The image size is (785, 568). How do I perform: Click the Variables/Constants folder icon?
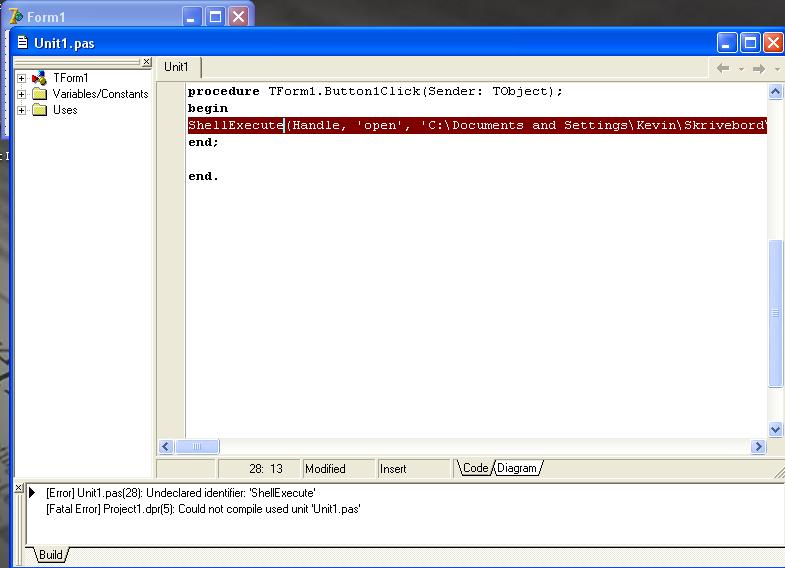[x=40, y=94]
